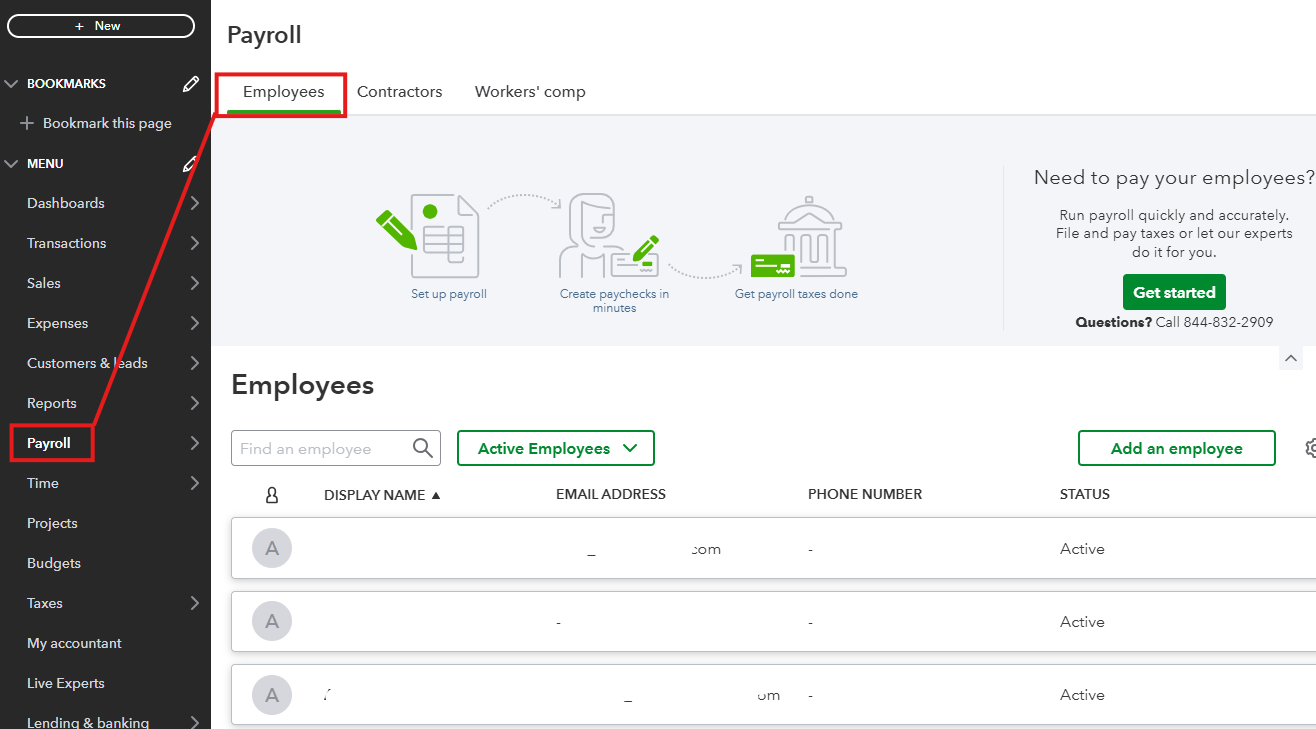The width and height of the screenshot is (1316, 729).
Task: Collapse the payroll banner with up chevron
Action: [x=1290, y=358]
